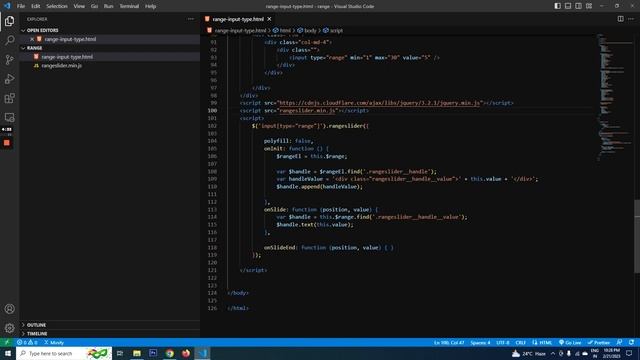Open the Source Control view

click(x=9, y=60)
